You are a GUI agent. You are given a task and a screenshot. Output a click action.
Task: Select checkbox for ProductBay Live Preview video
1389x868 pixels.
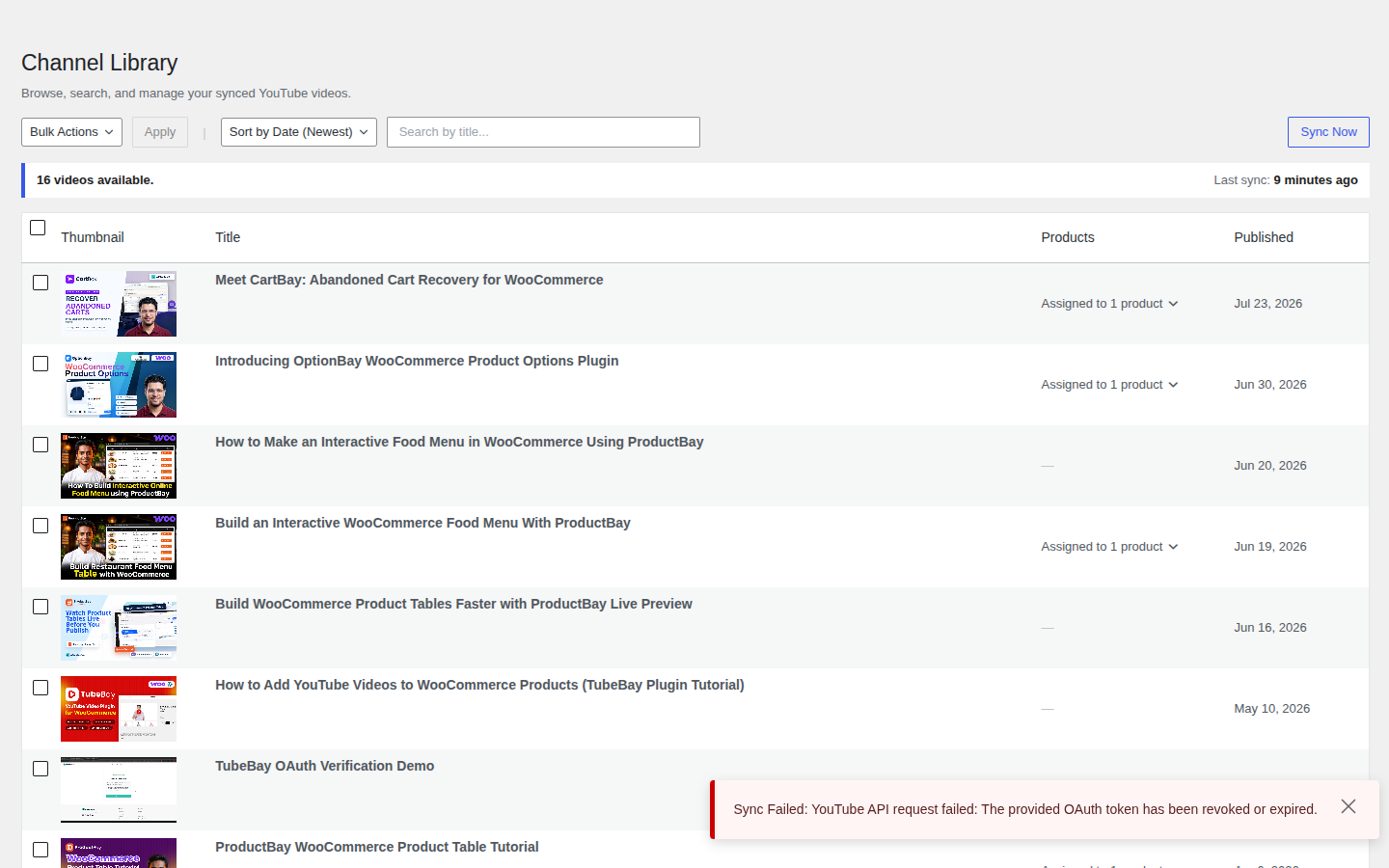[x=41, y=607]
